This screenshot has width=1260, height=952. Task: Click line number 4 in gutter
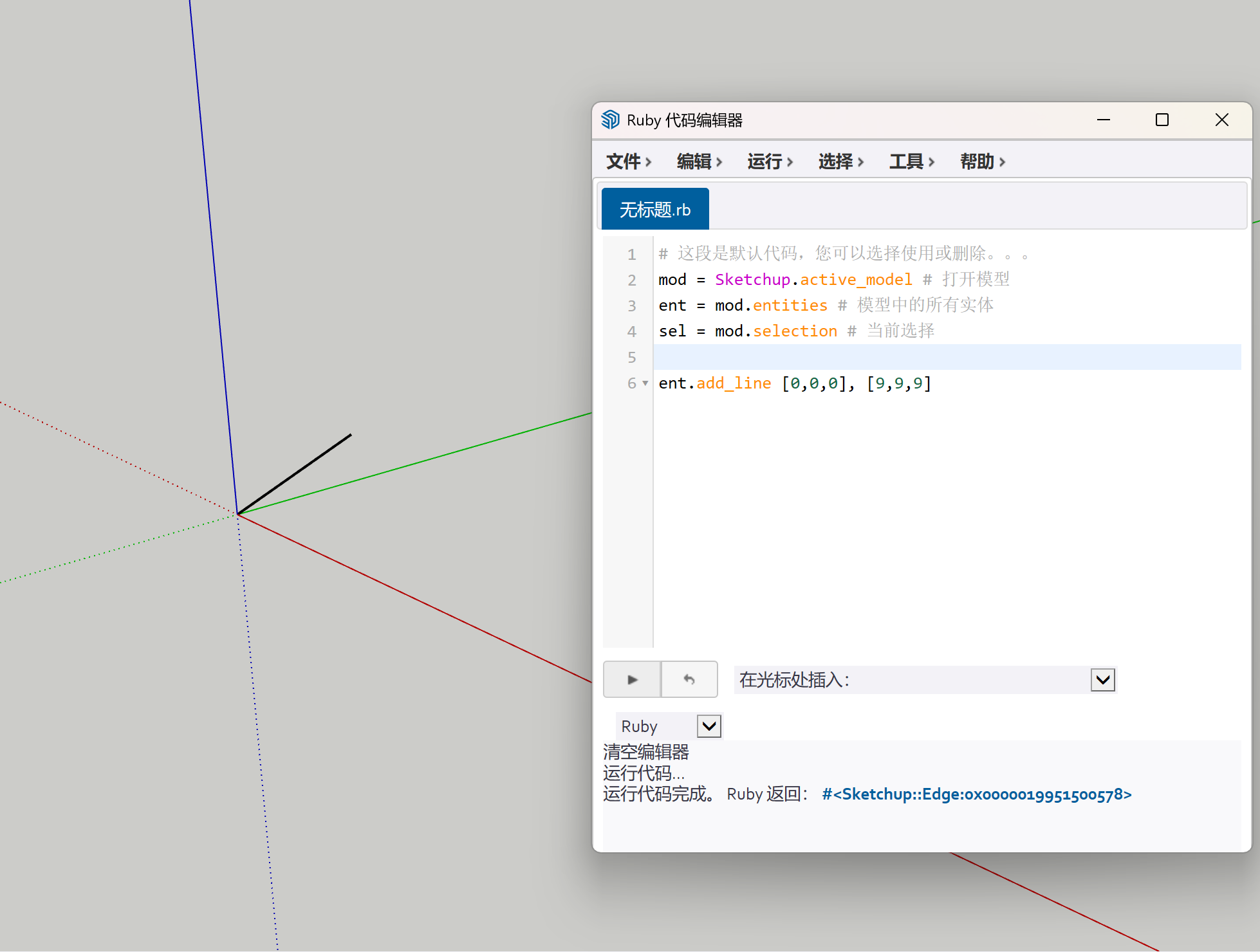point(631,332)
